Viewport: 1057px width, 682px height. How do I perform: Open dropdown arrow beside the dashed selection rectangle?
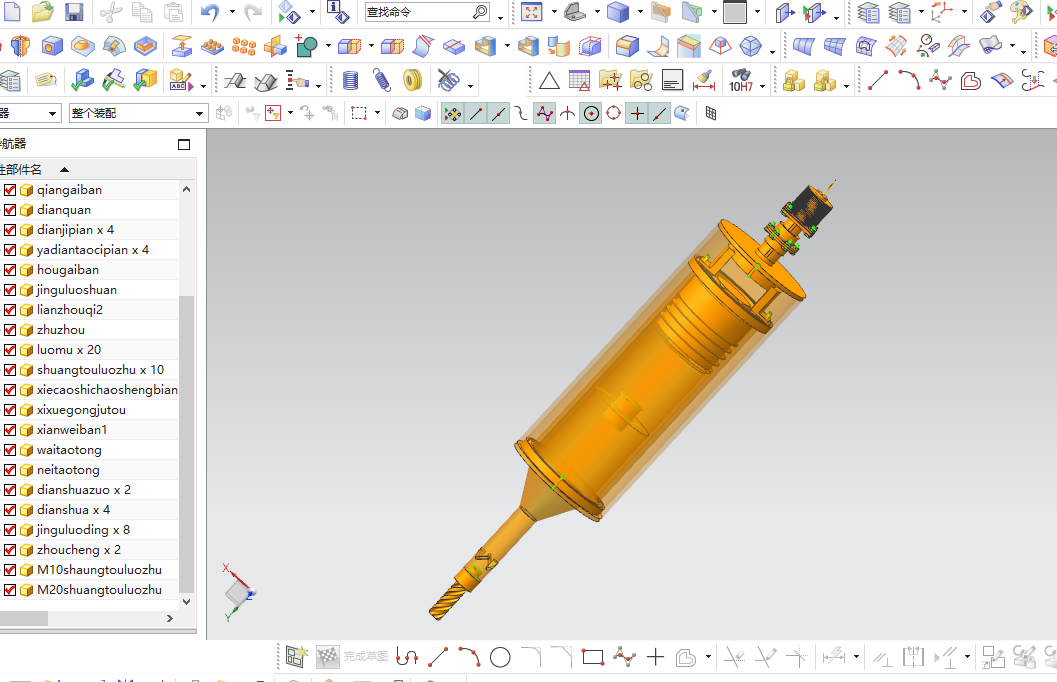tap(377, 113)
